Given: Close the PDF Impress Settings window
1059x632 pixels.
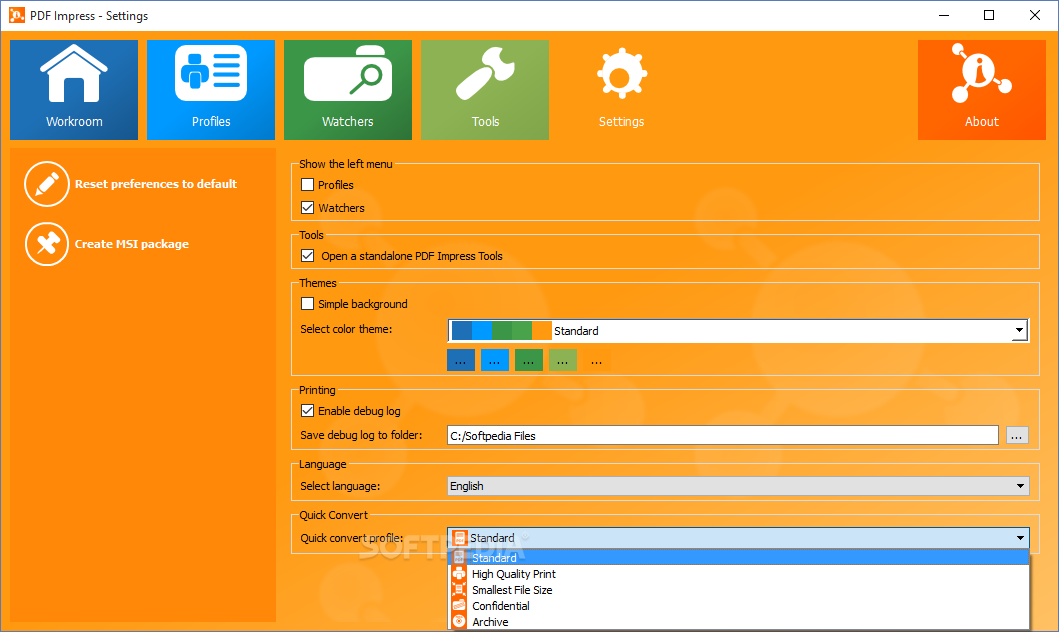Looking at the screenshot, I should 1035,15.
